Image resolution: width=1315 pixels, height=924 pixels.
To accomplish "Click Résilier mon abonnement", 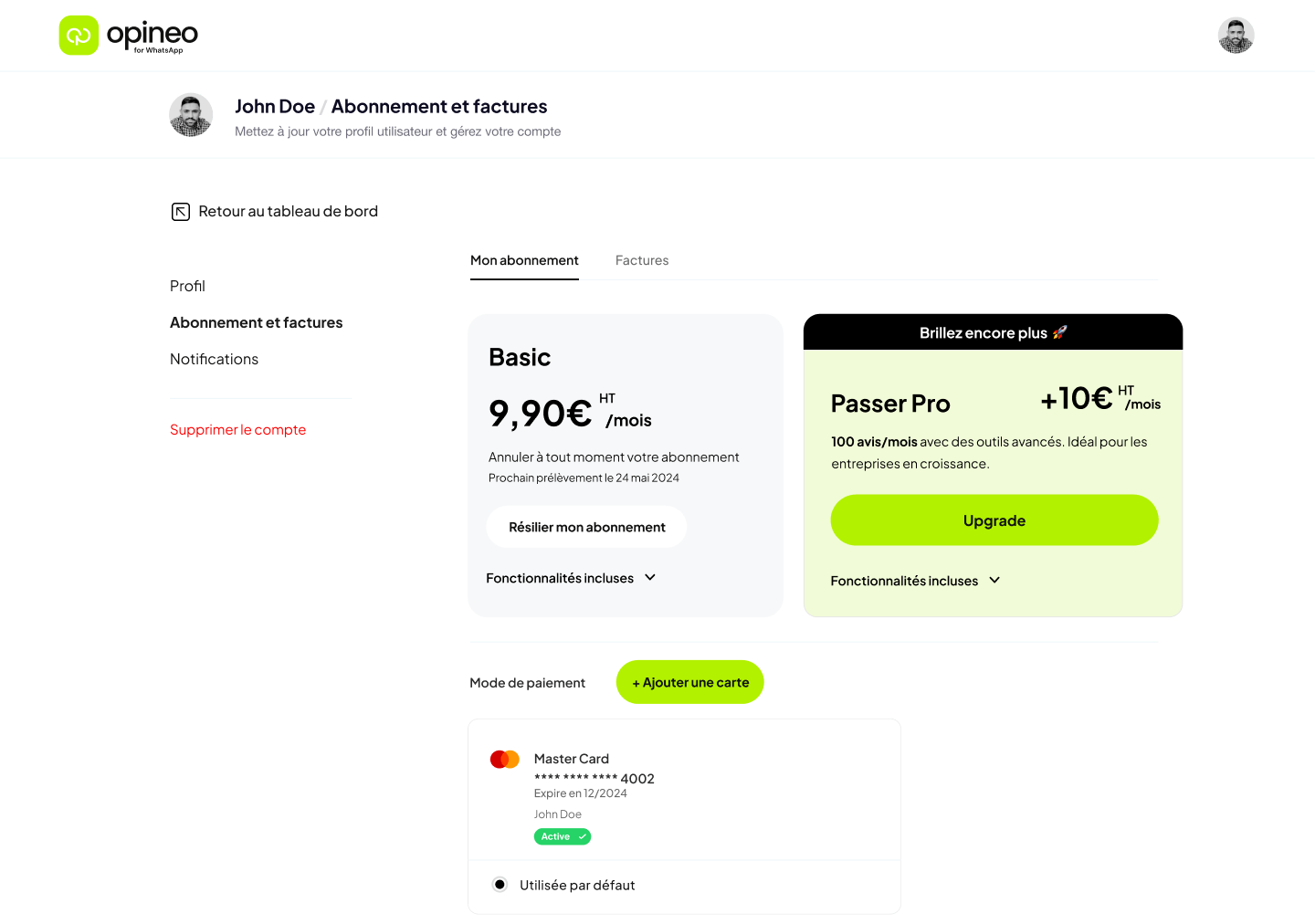I will click(x=586, y=527).
